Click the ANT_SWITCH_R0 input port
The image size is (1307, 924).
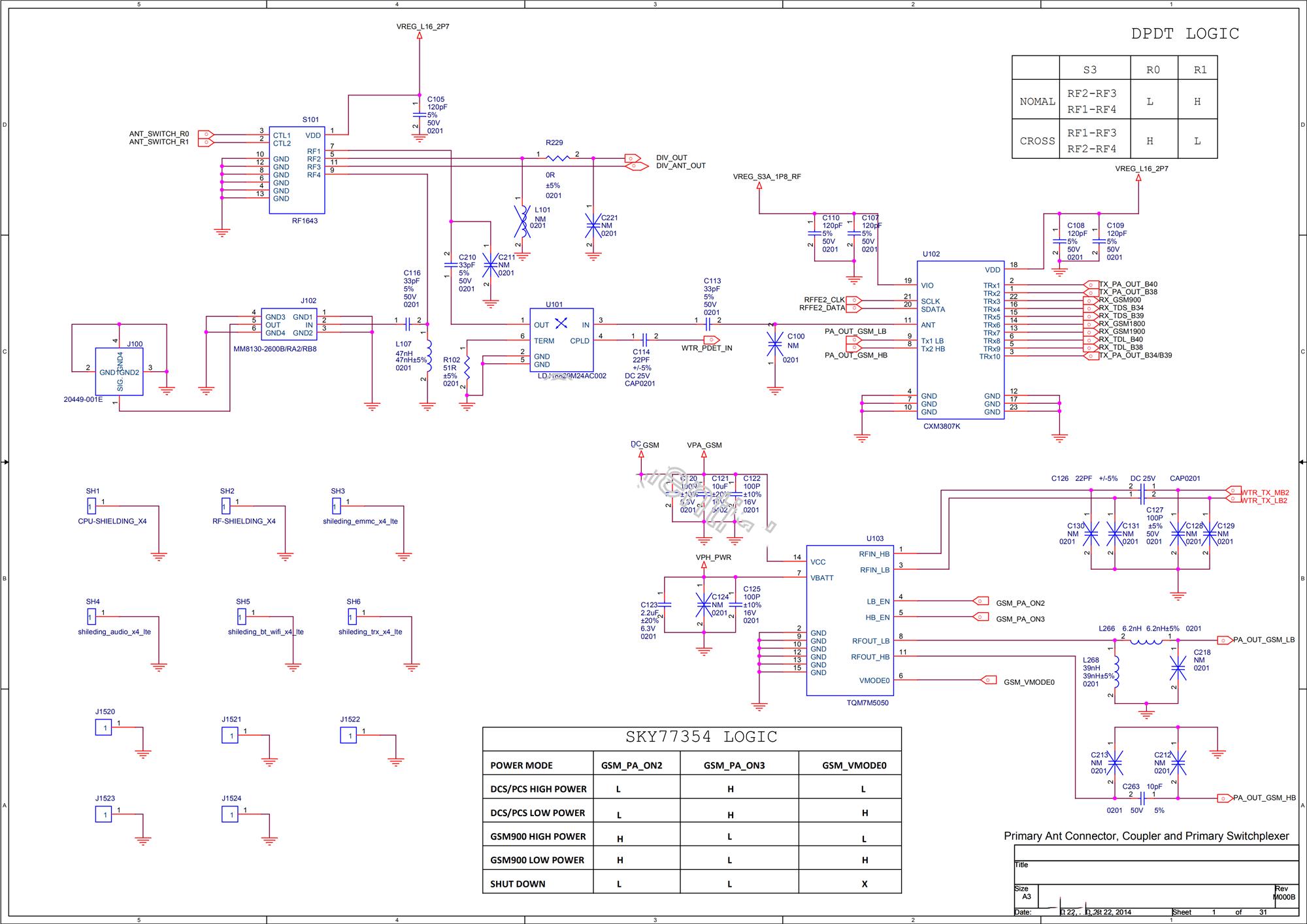[205, 134]
